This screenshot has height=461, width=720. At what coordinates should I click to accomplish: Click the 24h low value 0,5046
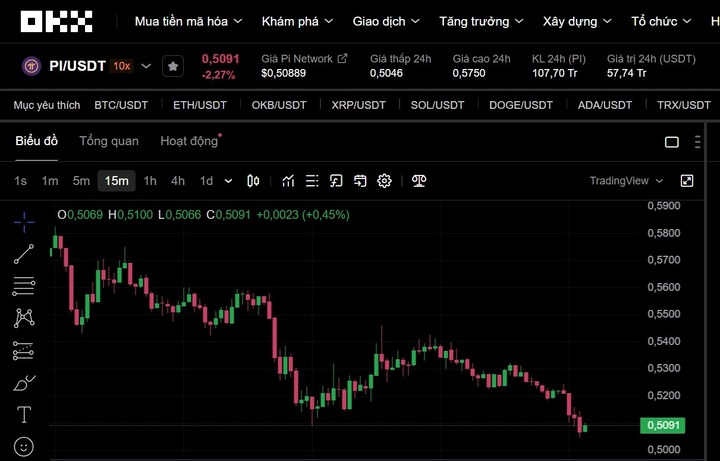pyautogui.click(x=387, y=73)
